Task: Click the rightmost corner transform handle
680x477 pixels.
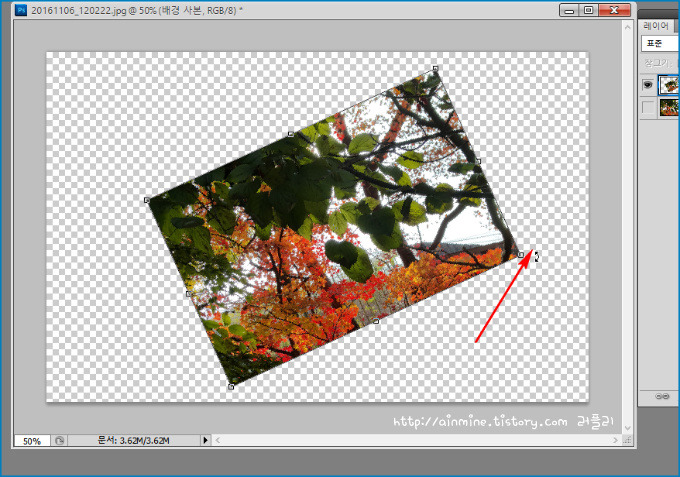Action: click(521, 255)
